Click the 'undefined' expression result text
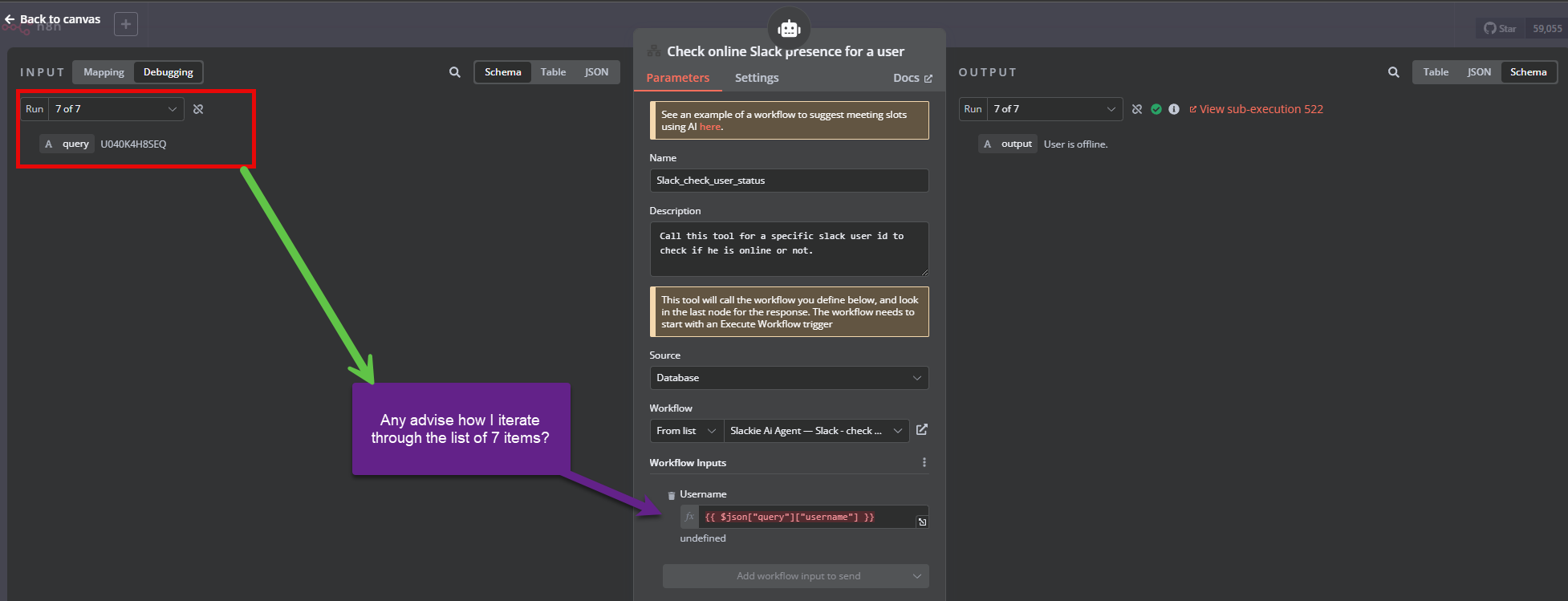Image resolution: width=1568 pixels, height=601 pixels. coord(703,538)
